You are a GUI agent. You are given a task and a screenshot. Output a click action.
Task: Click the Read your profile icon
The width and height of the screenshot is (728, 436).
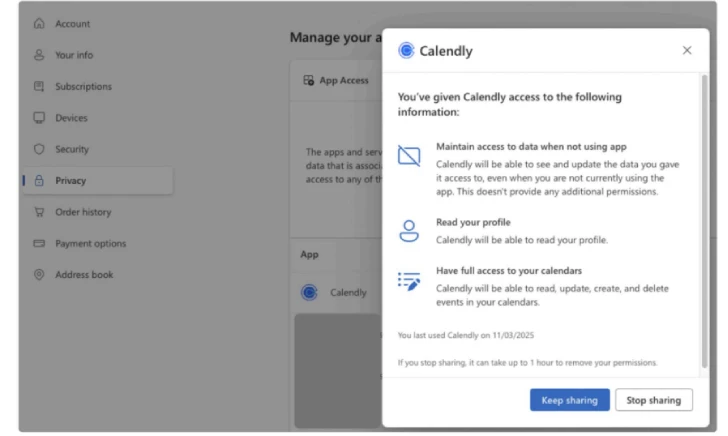coord(409,231)
